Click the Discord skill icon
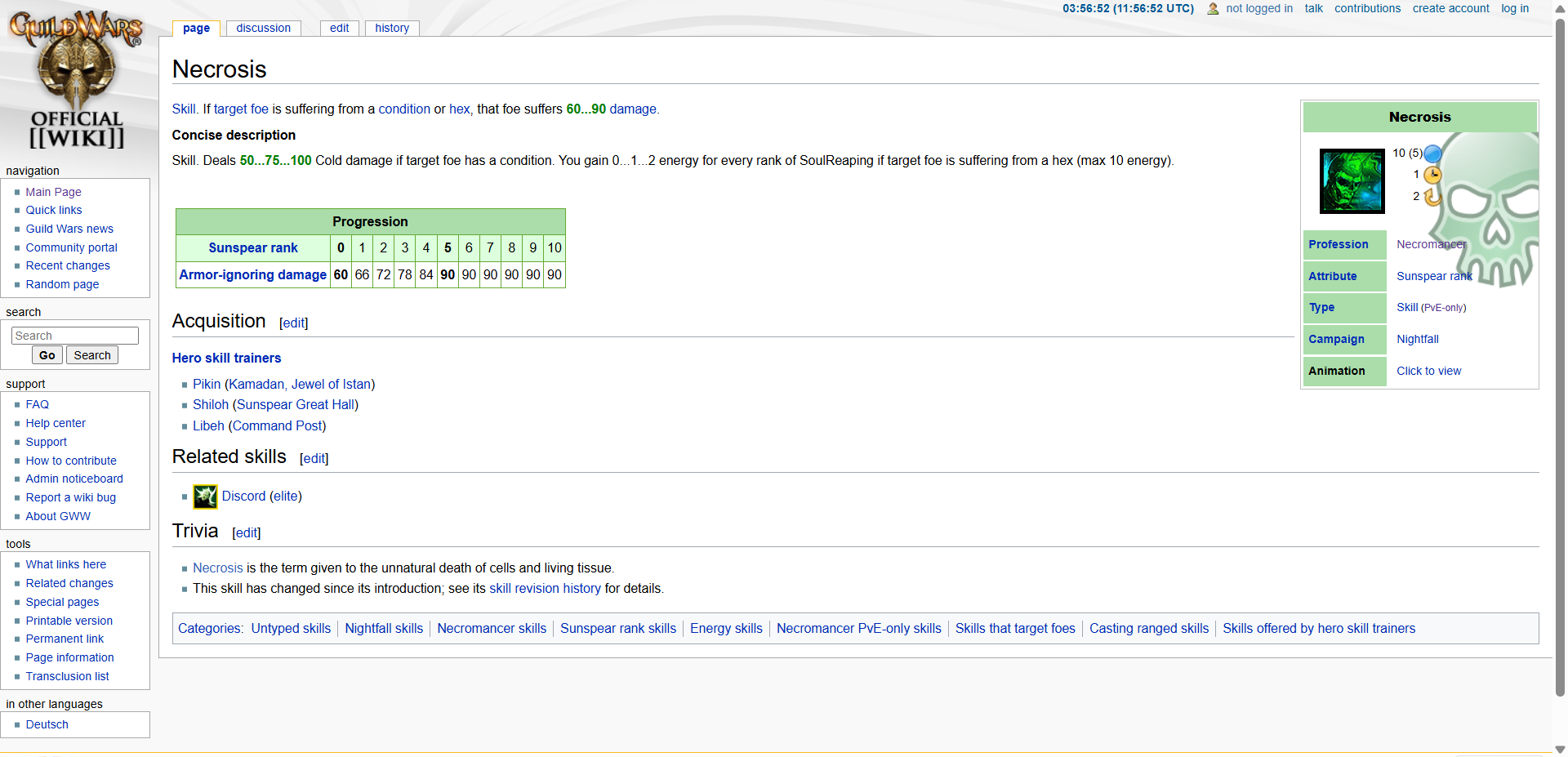Image resolution: width=1568 pixels, height=757 pixels. click(205, 497)
